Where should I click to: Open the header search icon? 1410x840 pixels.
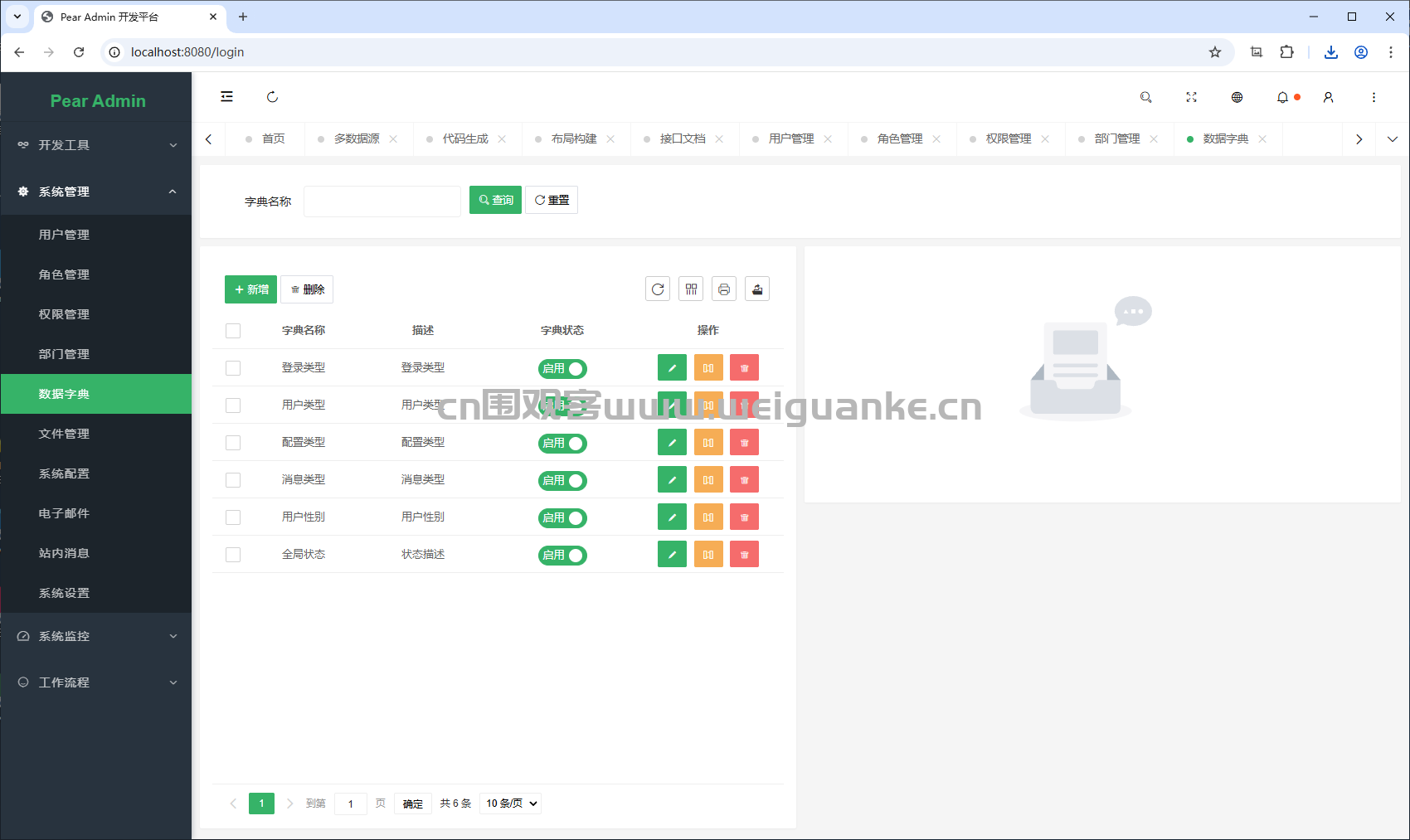(1145, 97)
